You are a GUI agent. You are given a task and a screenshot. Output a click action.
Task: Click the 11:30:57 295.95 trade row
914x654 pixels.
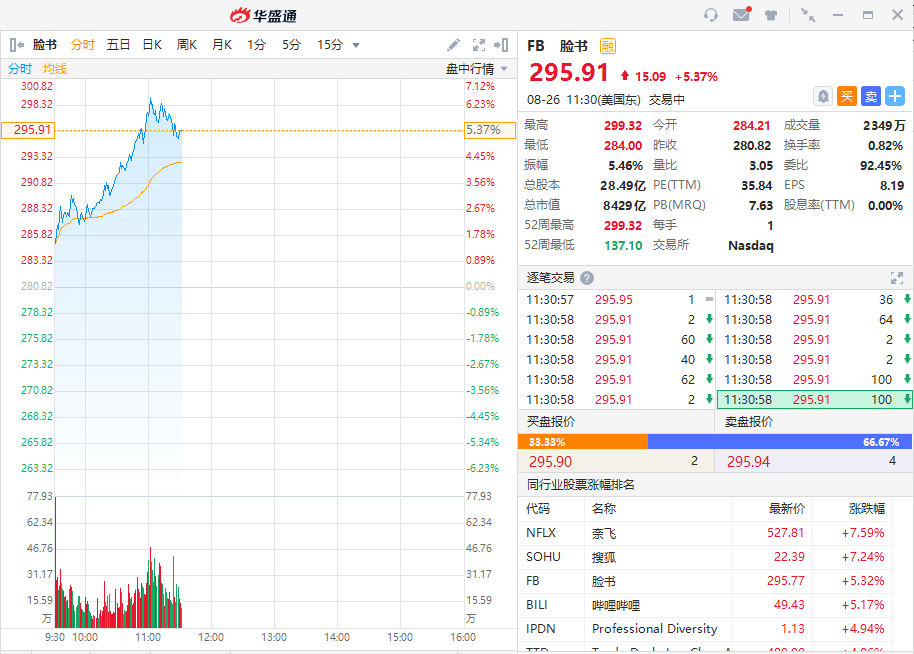[x=617, y=300]
